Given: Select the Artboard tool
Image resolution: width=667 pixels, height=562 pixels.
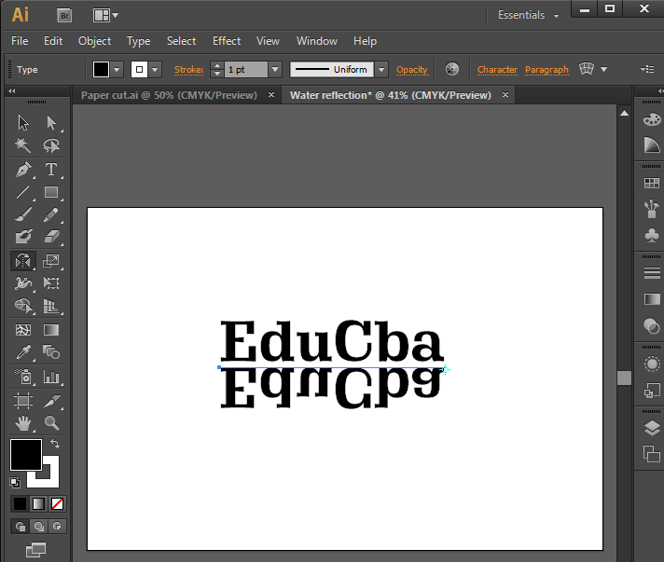Looking at the screenshot, I should click(x=23, y=400).
